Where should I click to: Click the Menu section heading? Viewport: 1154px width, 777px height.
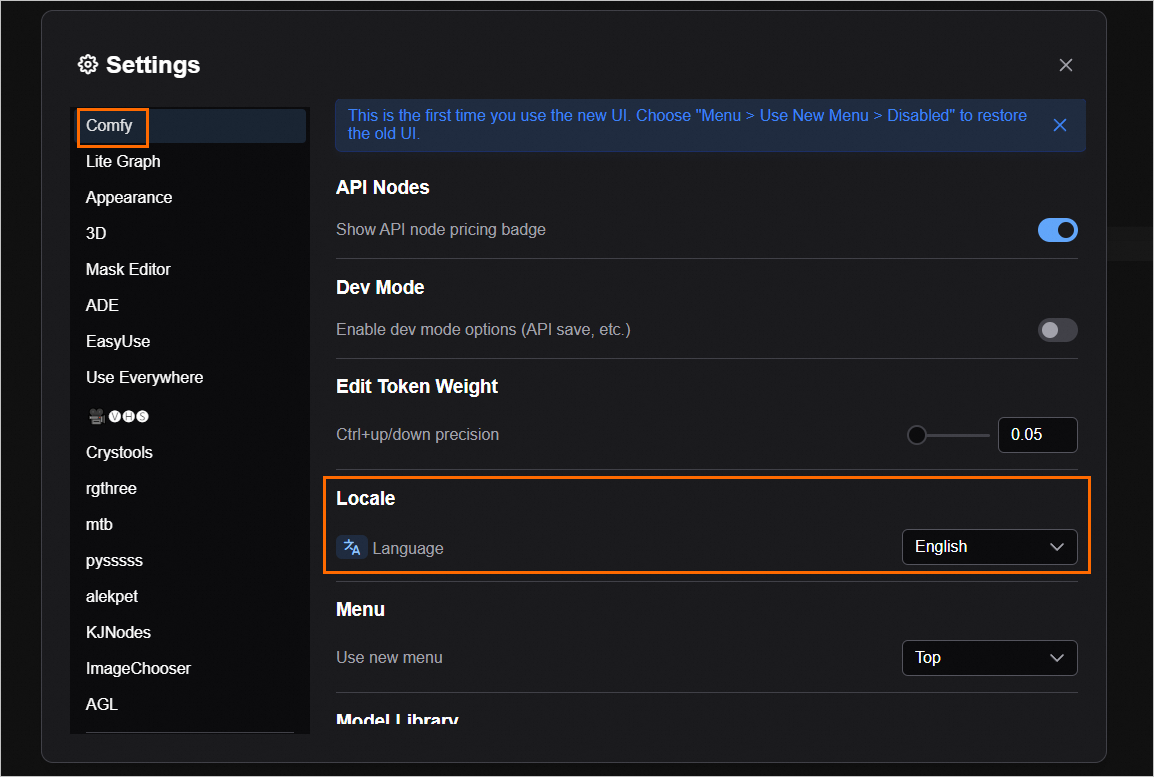(360, 610)
